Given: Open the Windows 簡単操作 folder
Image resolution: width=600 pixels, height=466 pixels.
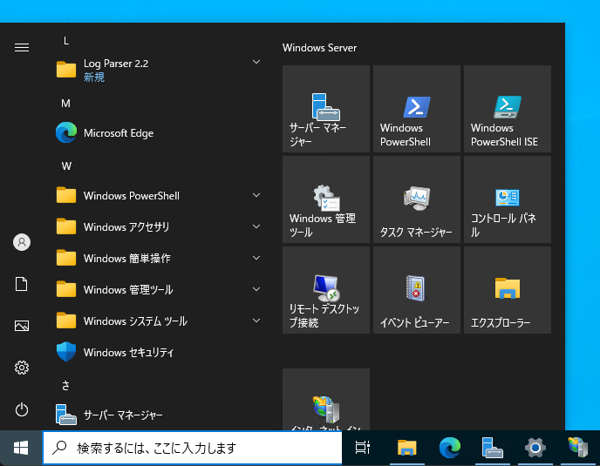Looking at the screenshot, I should tap(159, 258).
